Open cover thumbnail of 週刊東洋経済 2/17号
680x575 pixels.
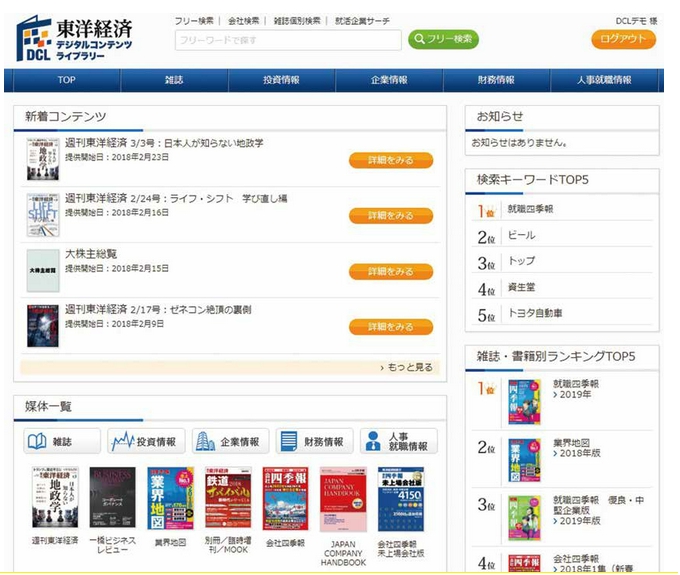[42, 326]
